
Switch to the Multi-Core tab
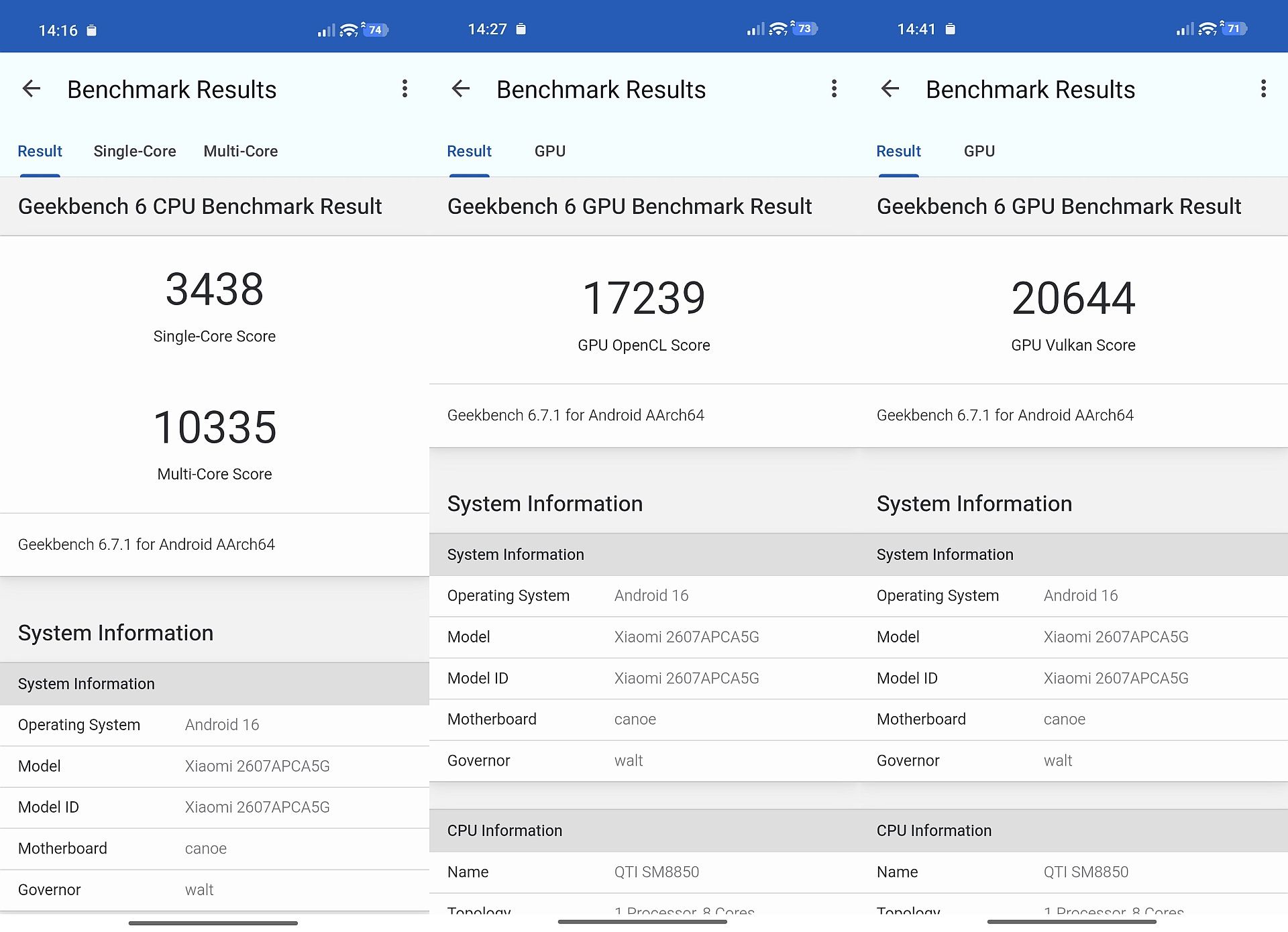[241, 152]
